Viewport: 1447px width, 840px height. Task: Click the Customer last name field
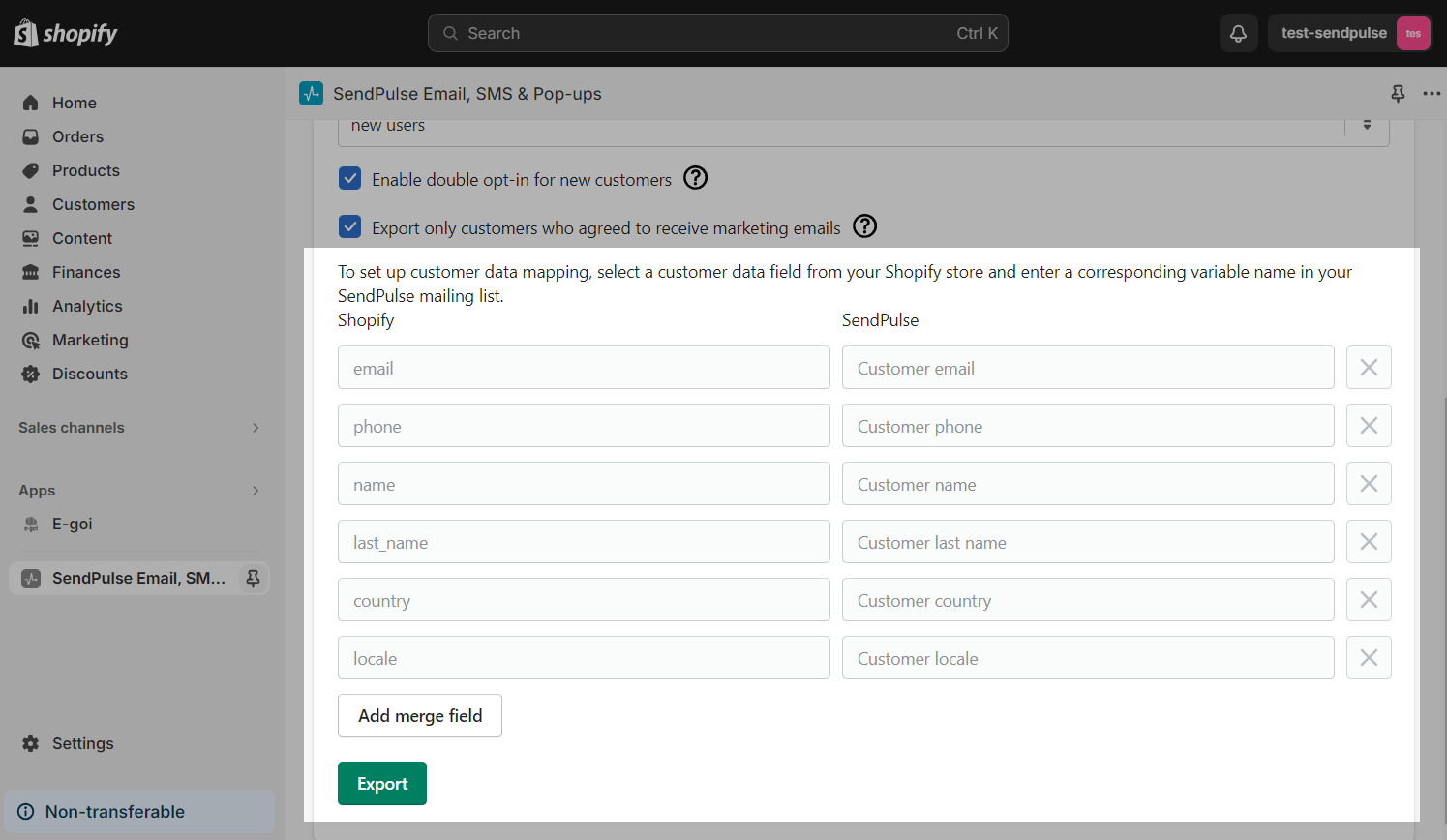point(1088,542)
